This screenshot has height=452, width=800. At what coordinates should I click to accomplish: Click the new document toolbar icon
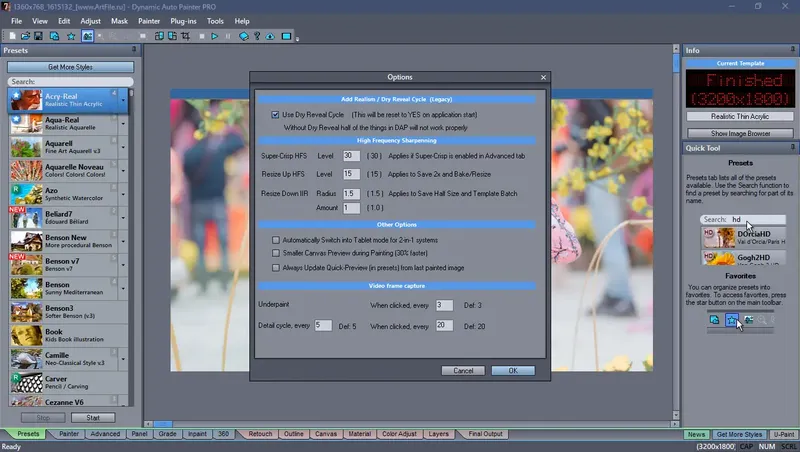pyautogui.click(x=12, y=36)
